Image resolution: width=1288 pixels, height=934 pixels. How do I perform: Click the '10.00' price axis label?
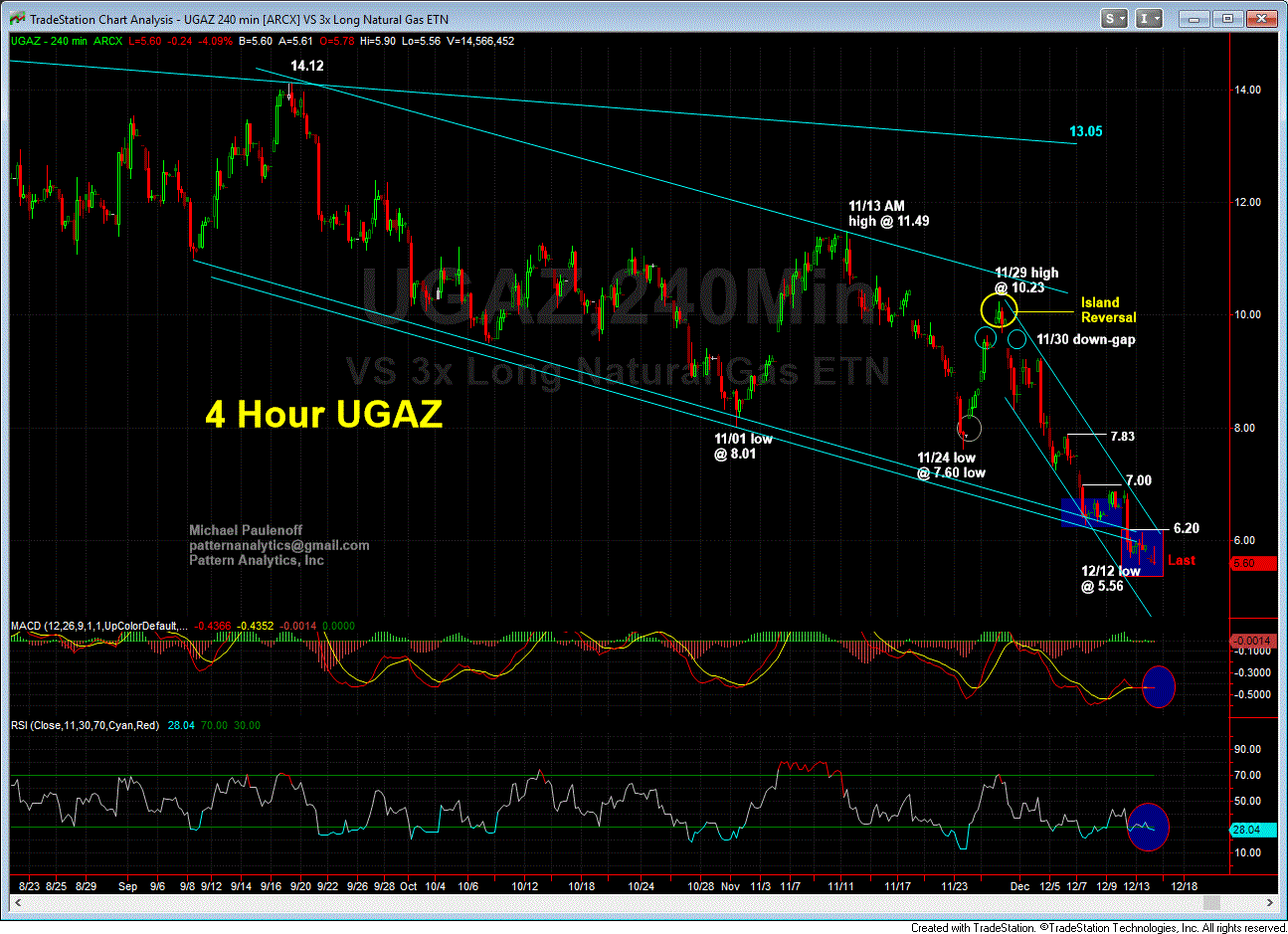pyautogui.click(x=1247, y=314)
